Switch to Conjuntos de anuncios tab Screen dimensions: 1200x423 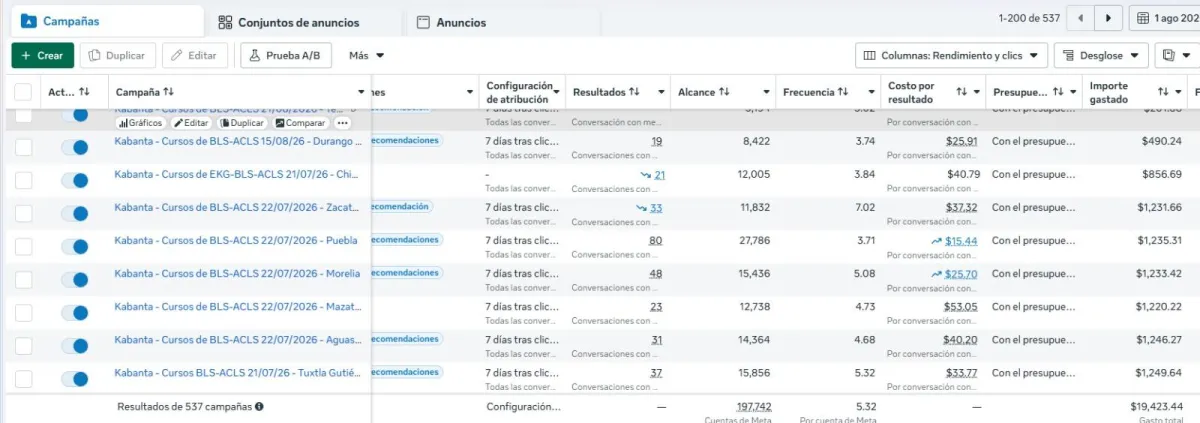click(289, 22)
